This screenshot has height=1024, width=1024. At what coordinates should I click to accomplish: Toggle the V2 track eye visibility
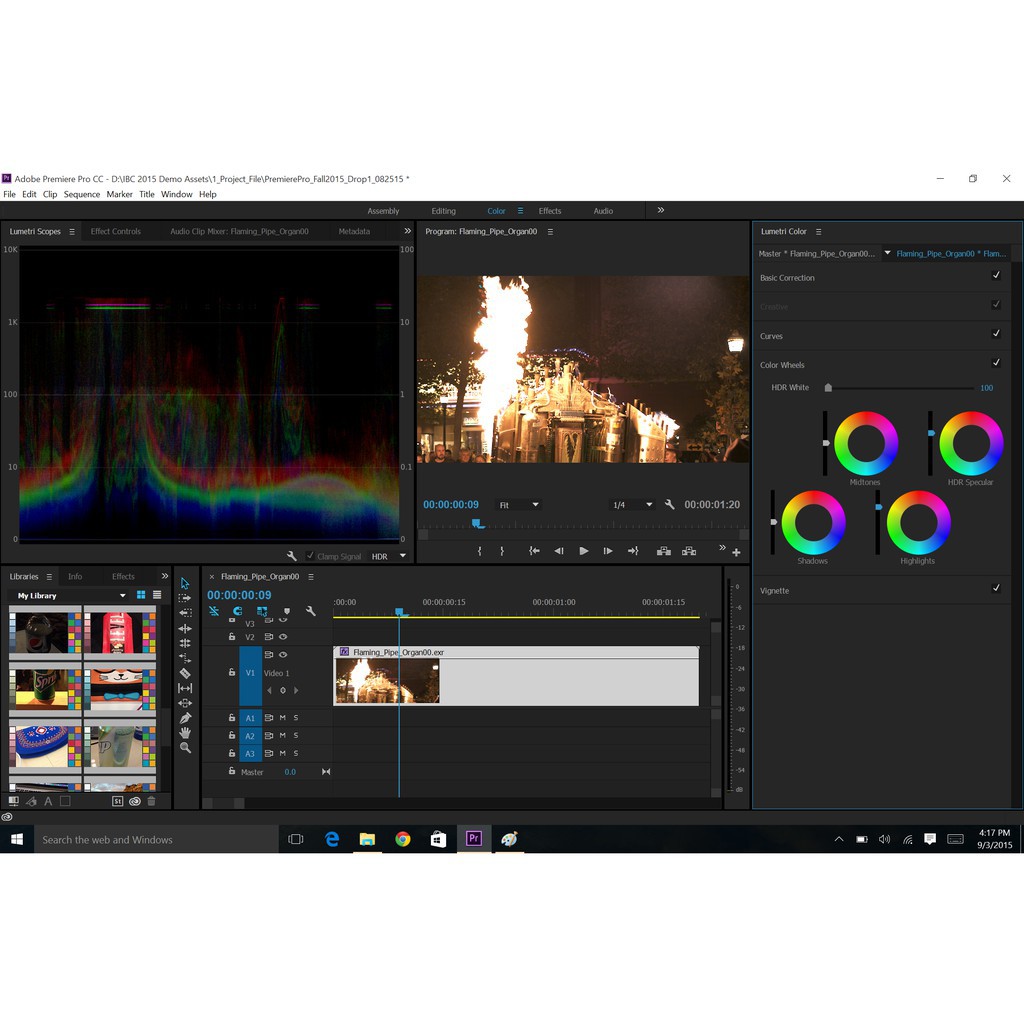283,637
